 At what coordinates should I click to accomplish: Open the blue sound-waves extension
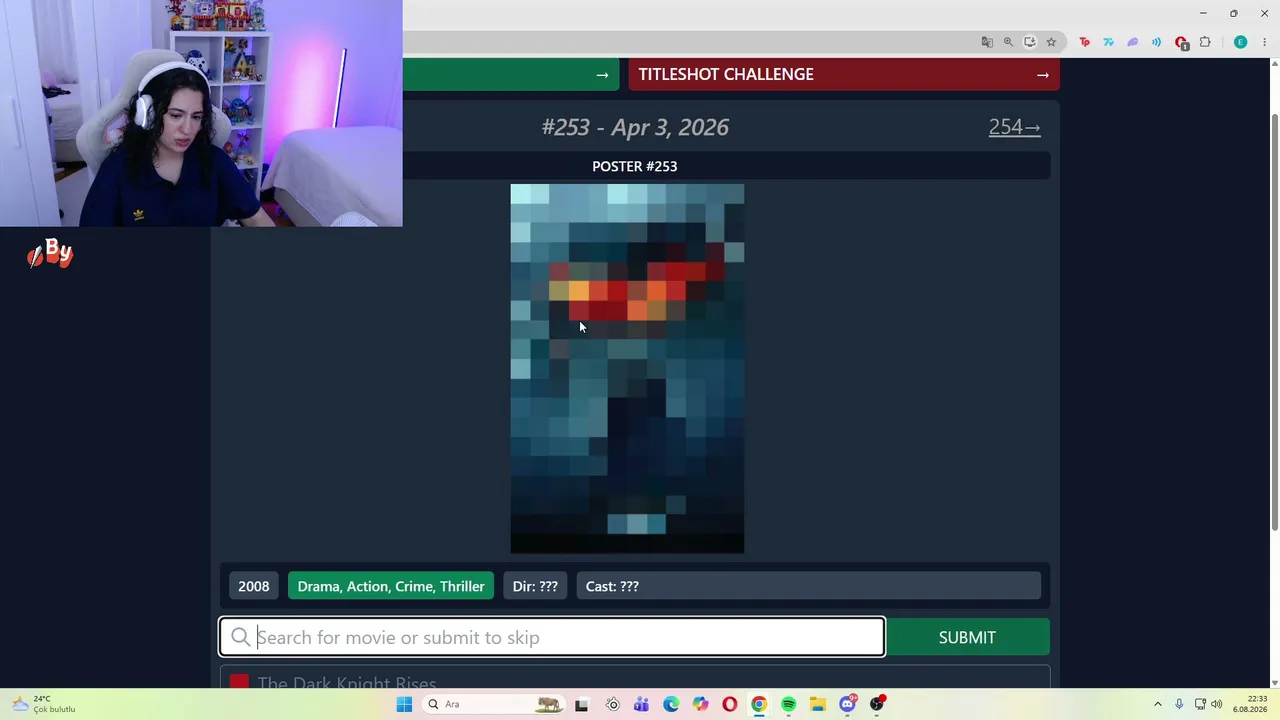tap(1157, 42)
